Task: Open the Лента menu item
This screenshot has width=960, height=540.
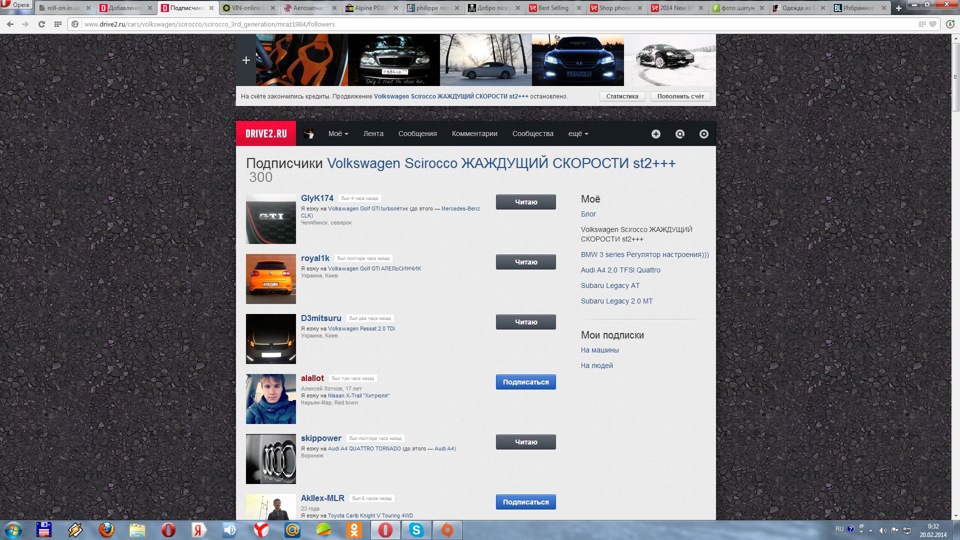Action: [x=373, y=133]
